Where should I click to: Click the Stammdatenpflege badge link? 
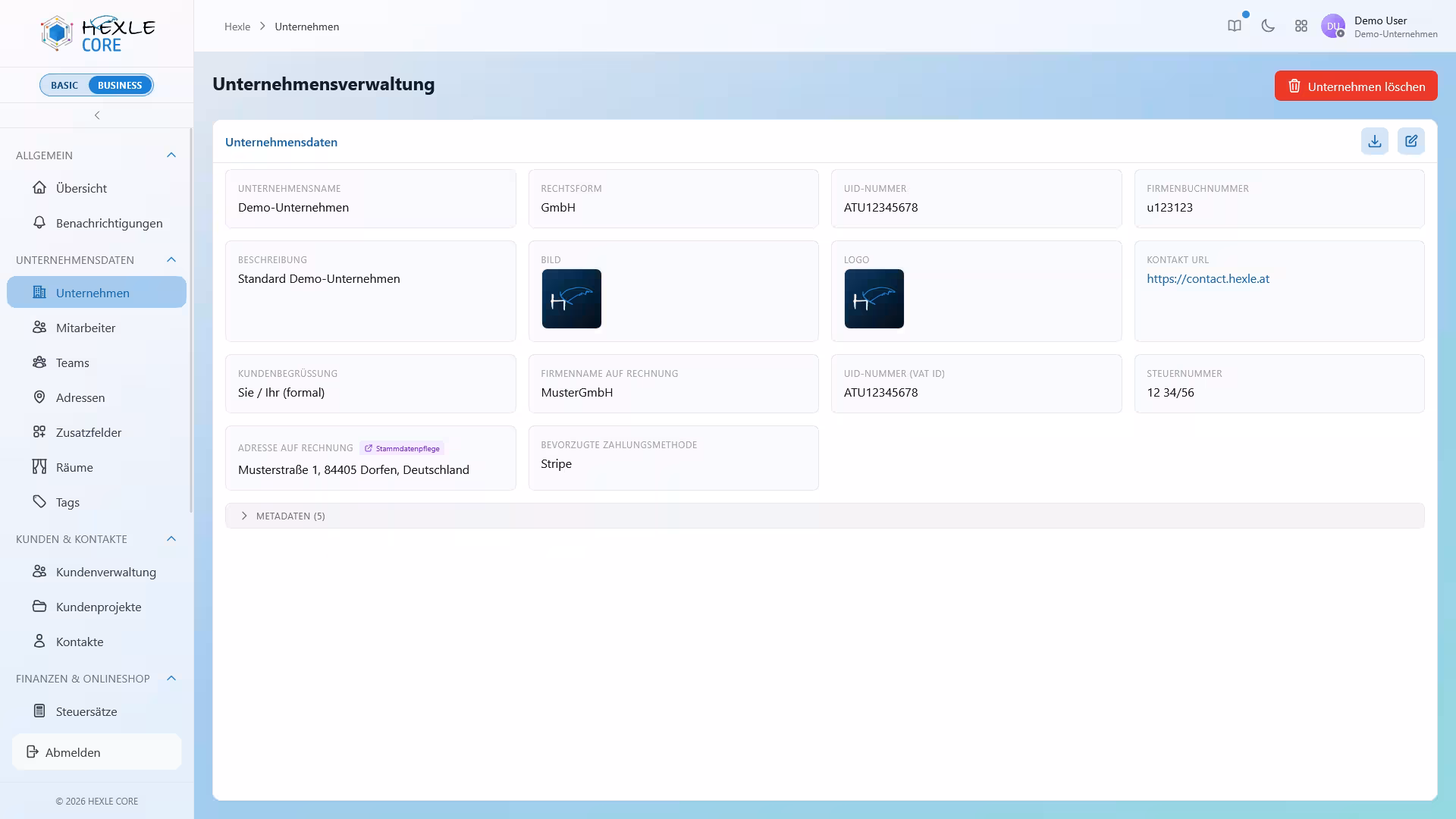402,448
